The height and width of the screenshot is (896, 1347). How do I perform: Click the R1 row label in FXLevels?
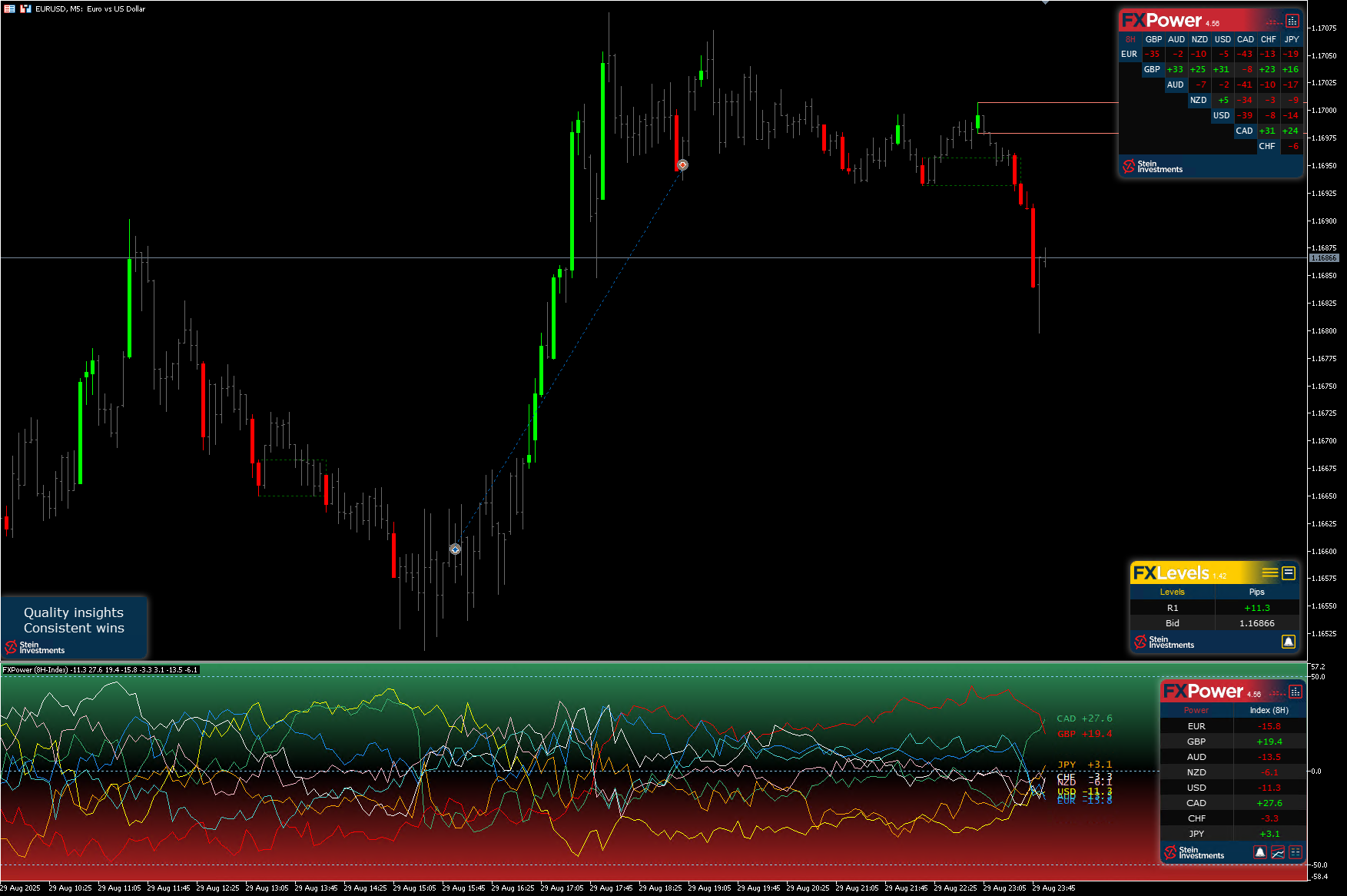pos(1173,608)
